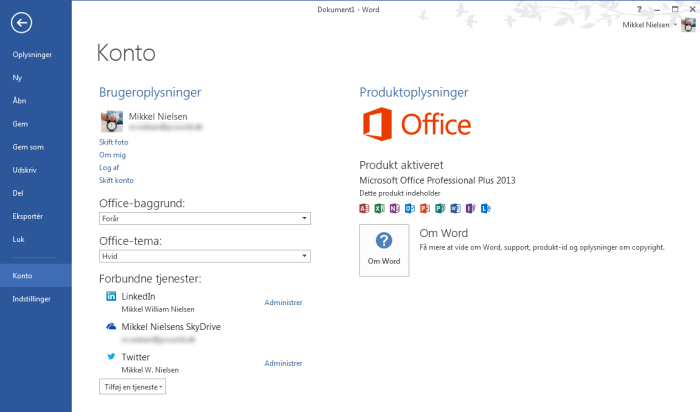Screen dimensions: 700x412
Task: Click the Lync product icon
Action: click(486, 208)
